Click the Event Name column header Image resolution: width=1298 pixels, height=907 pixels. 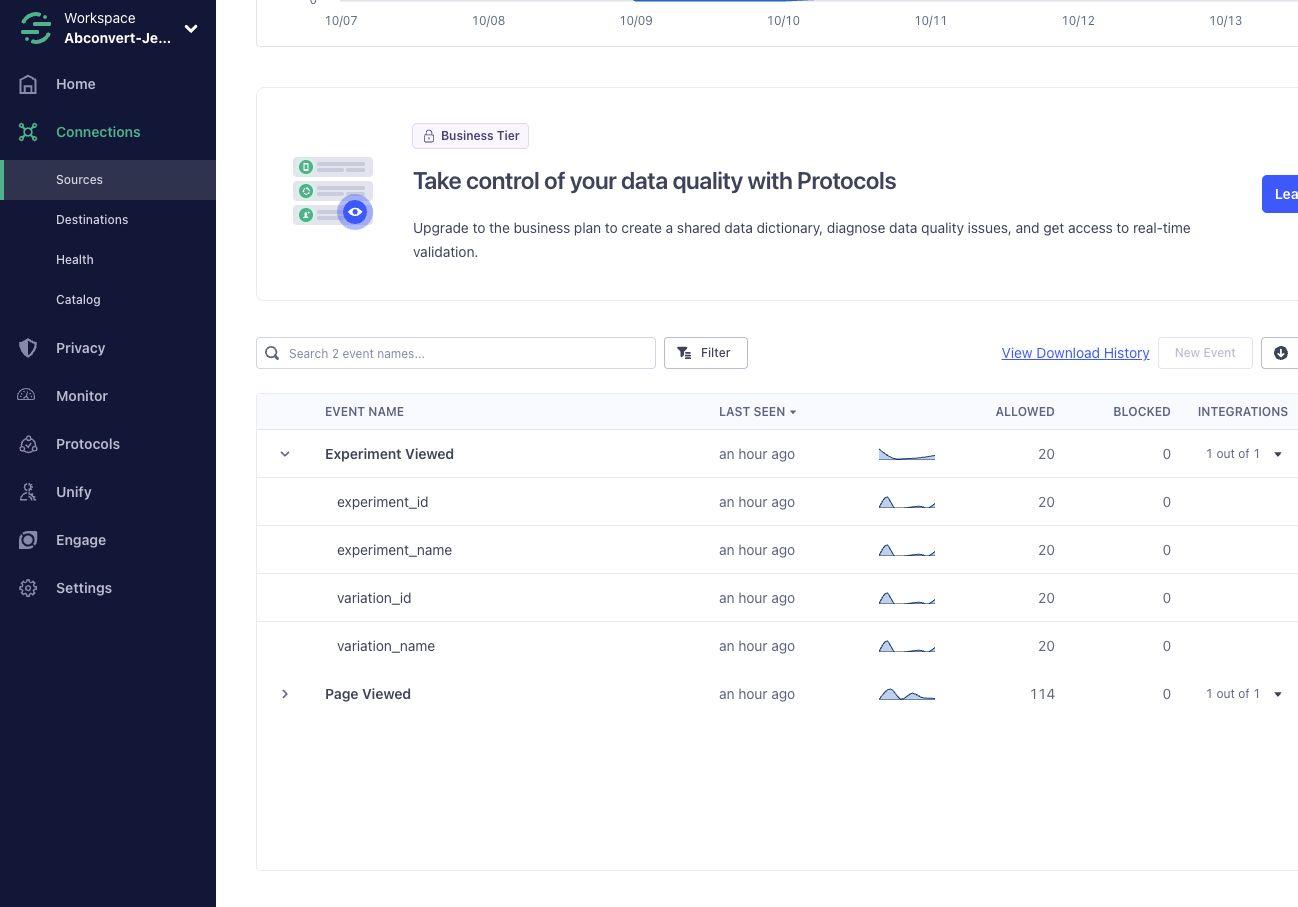point(364,412)
